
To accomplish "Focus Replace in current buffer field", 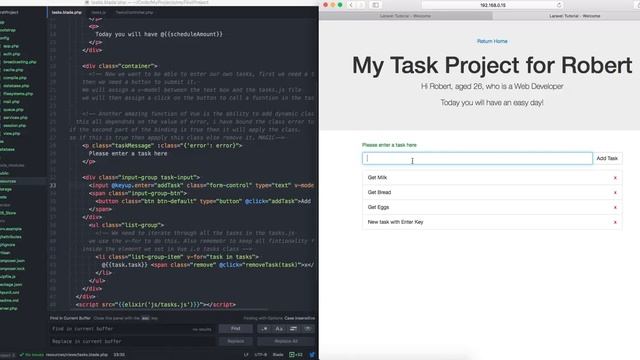I will coord(131,341).
